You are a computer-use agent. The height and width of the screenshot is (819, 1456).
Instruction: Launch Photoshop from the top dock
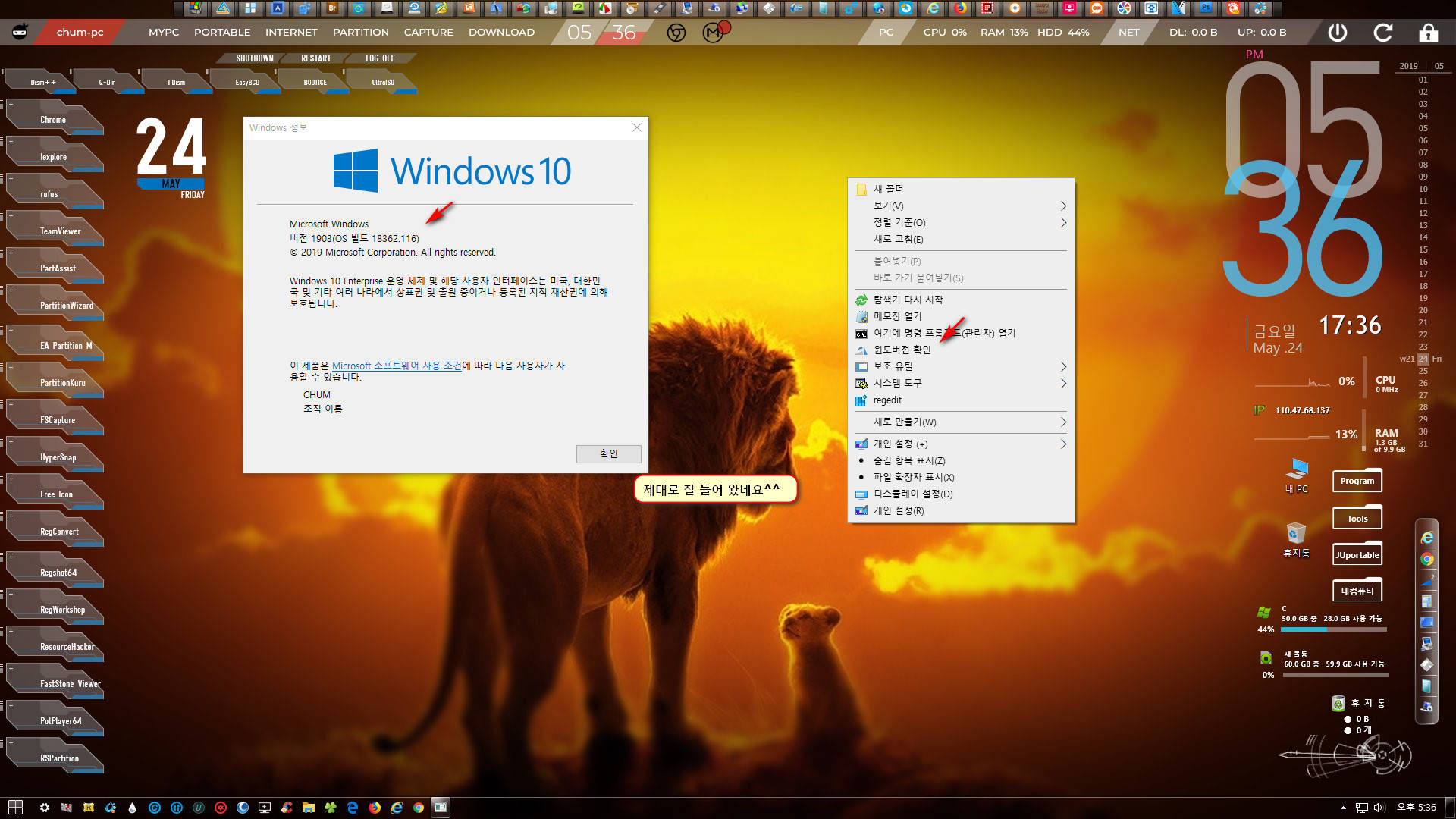(1206, 8)
